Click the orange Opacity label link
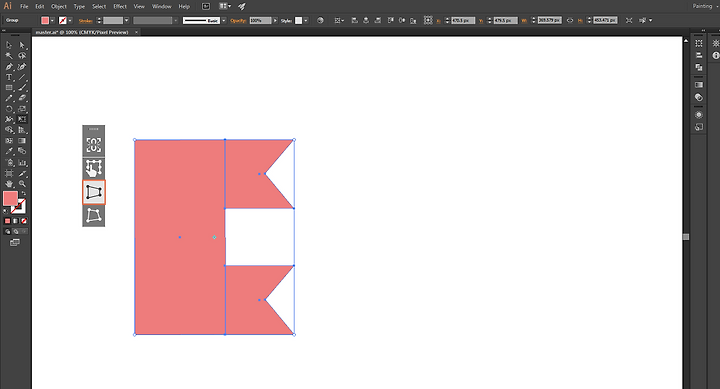This screenshot has width=720, height=389. point(238,21)
